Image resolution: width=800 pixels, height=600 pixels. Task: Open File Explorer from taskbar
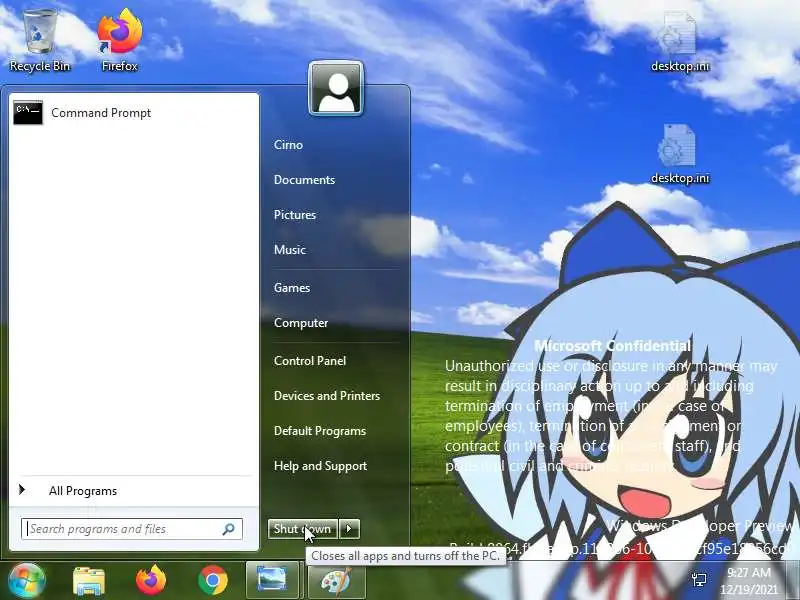click(x=89, y=581)
